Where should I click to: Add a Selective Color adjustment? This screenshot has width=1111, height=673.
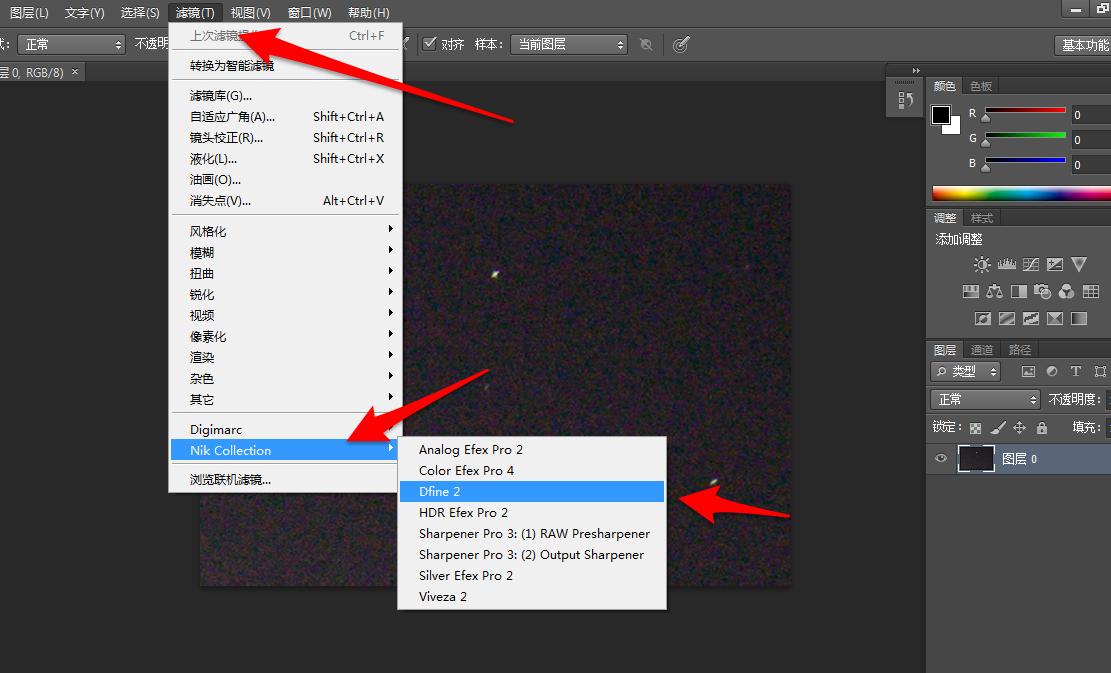[1055, 318]
